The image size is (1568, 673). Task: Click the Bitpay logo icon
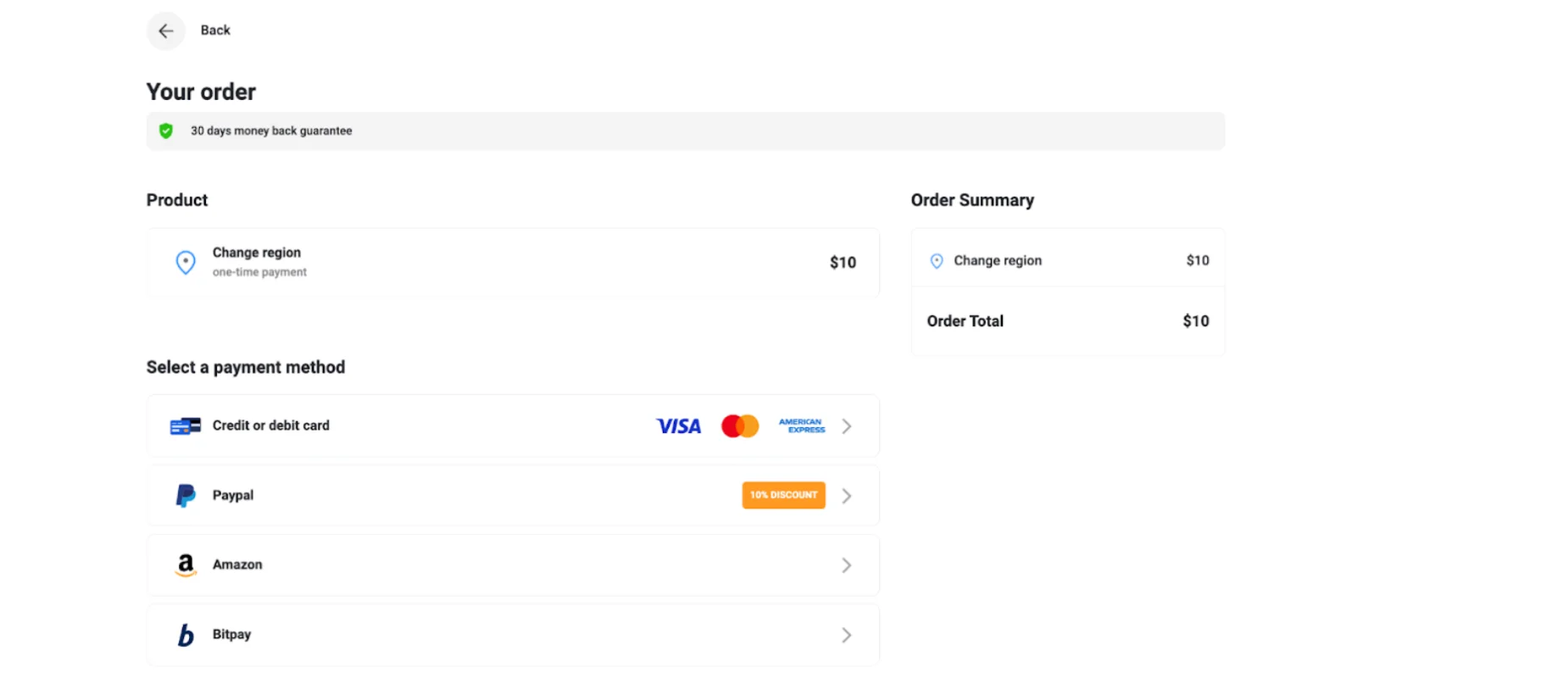tap(186, 635)
